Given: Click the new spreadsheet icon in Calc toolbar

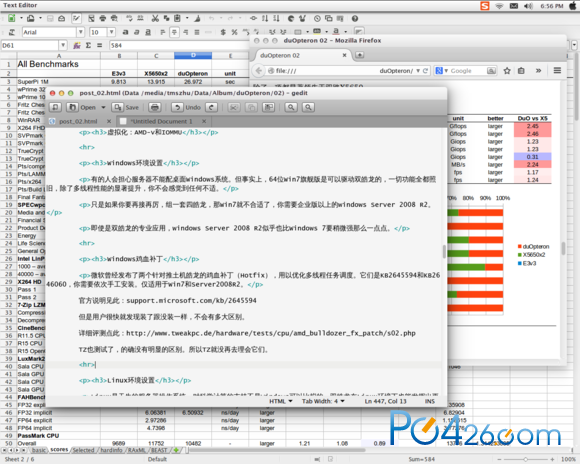Looking at the screenshot, I should click(11, 18).
